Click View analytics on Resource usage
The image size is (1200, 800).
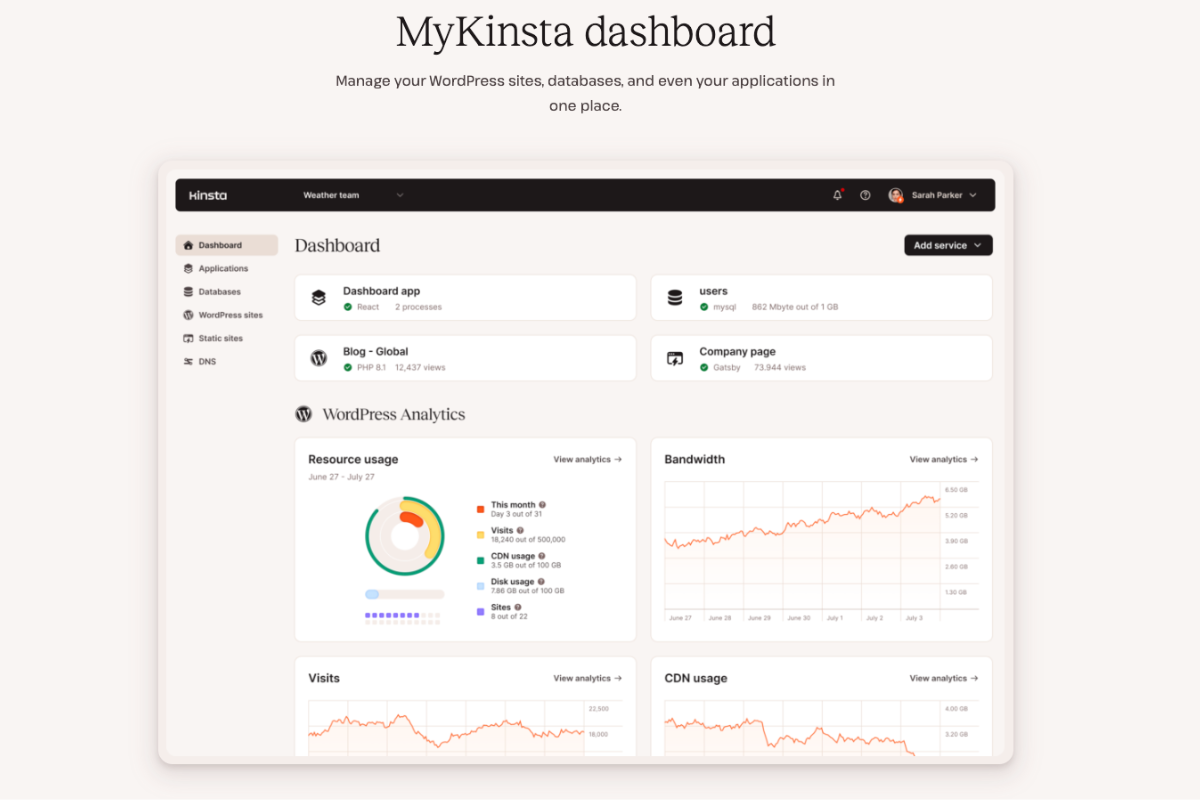point(586,459)
